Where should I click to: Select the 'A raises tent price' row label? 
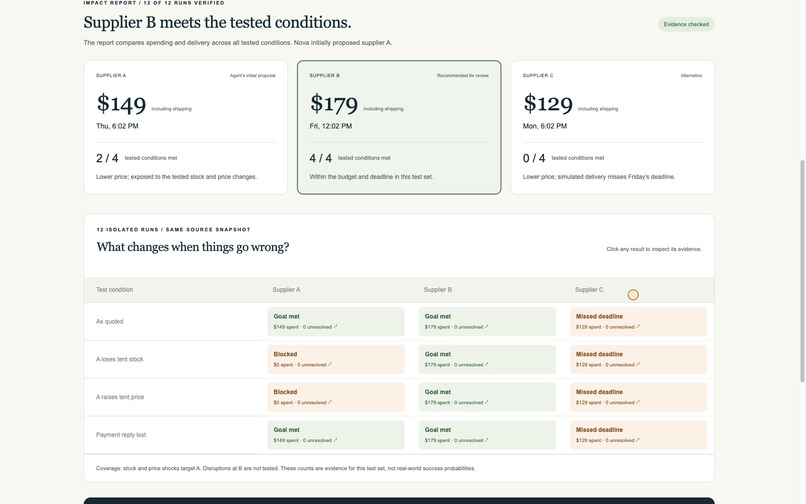click(120, 397)
